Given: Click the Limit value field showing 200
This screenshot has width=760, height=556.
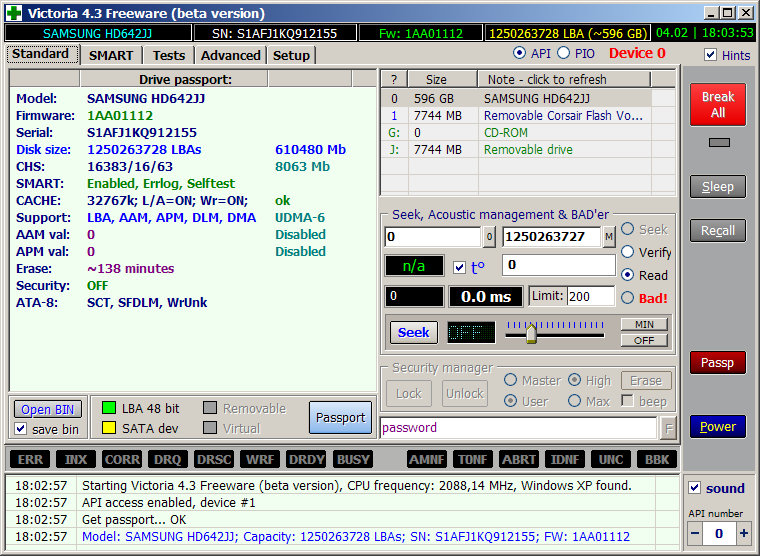Looking at the screenshot, I should coord(590,296).
